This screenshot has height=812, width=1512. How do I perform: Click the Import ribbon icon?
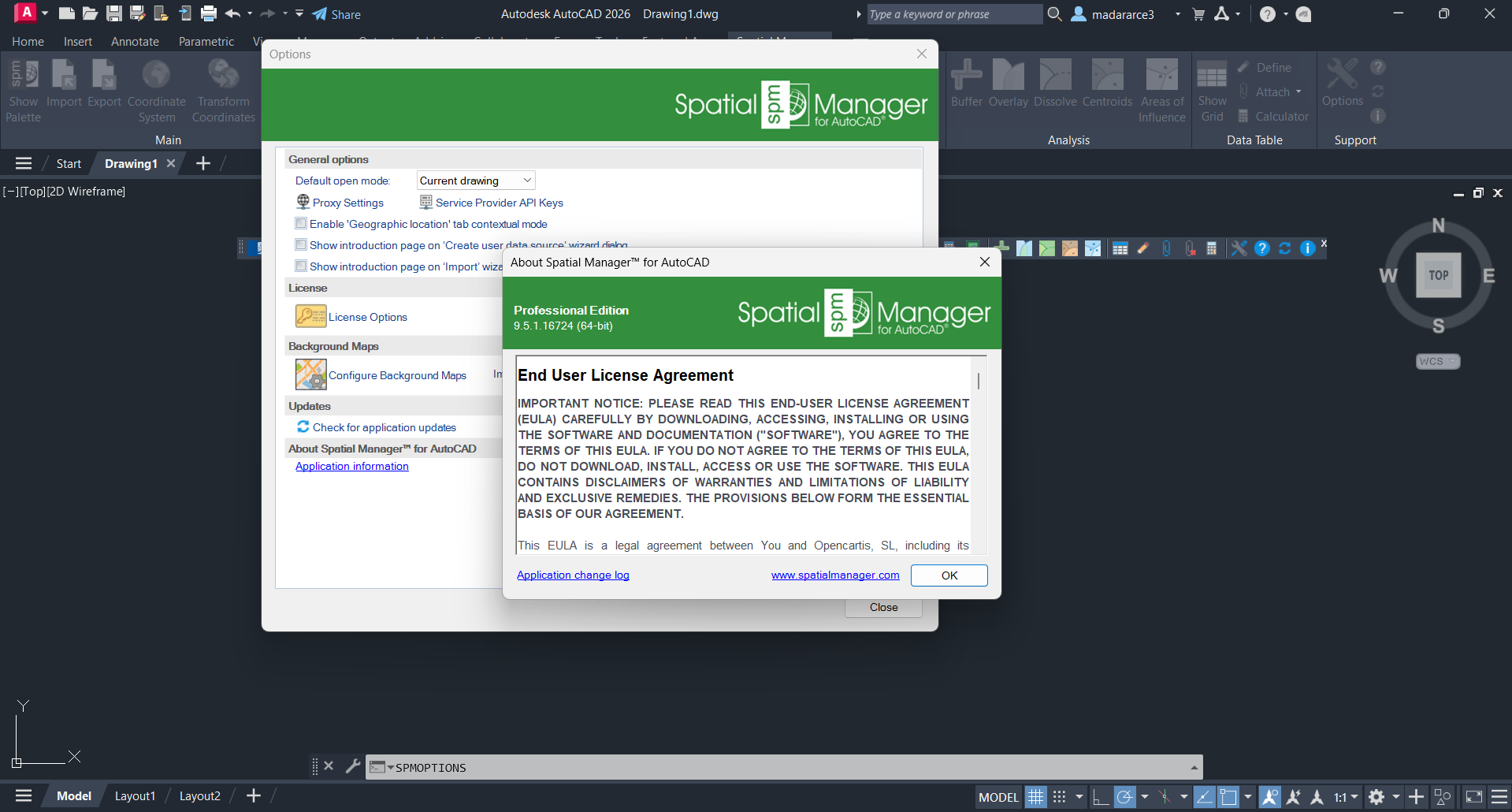(x=64, y=84)
